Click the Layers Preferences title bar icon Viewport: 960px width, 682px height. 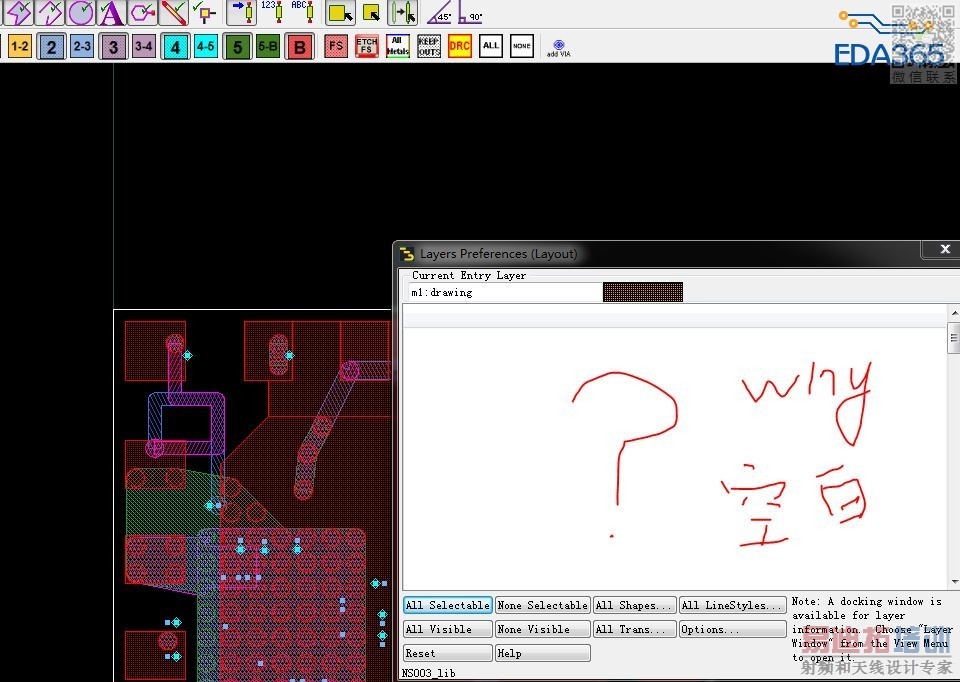tap(407, 254)
